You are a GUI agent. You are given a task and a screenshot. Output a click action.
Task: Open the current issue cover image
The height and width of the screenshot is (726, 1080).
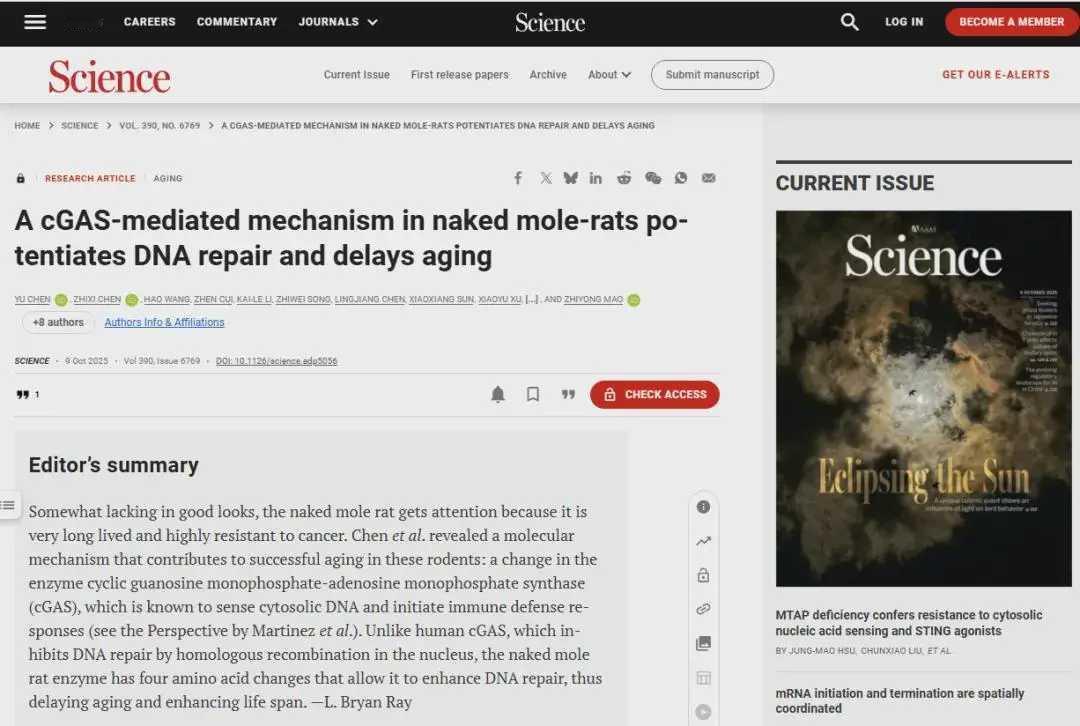(924, 399)
